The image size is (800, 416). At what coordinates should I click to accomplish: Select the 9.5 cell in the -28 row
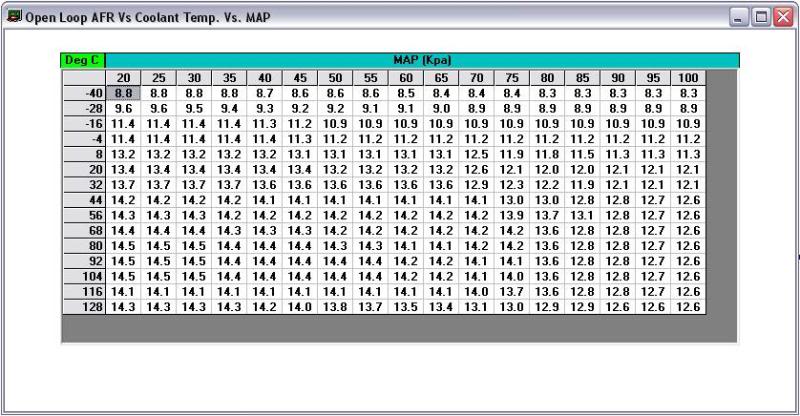[x=194, y=109]
